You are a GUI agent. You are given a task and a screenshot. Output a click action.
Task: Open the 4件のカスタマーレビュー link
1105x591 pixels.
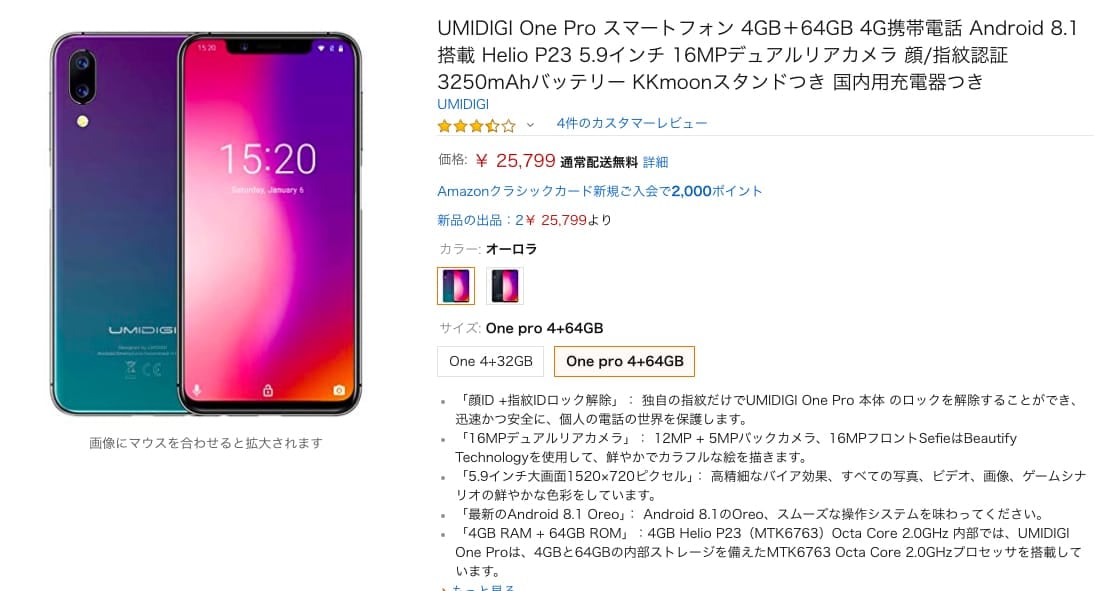631,123
